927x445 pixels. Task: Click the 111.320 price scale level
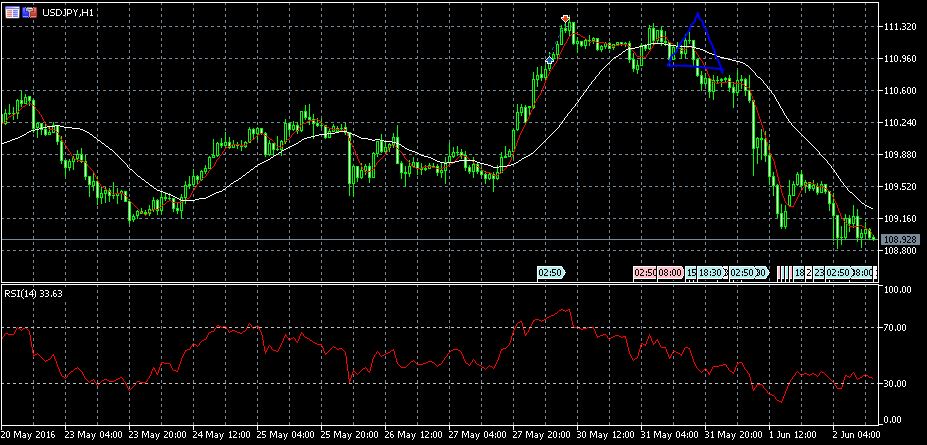click(902, 27)
